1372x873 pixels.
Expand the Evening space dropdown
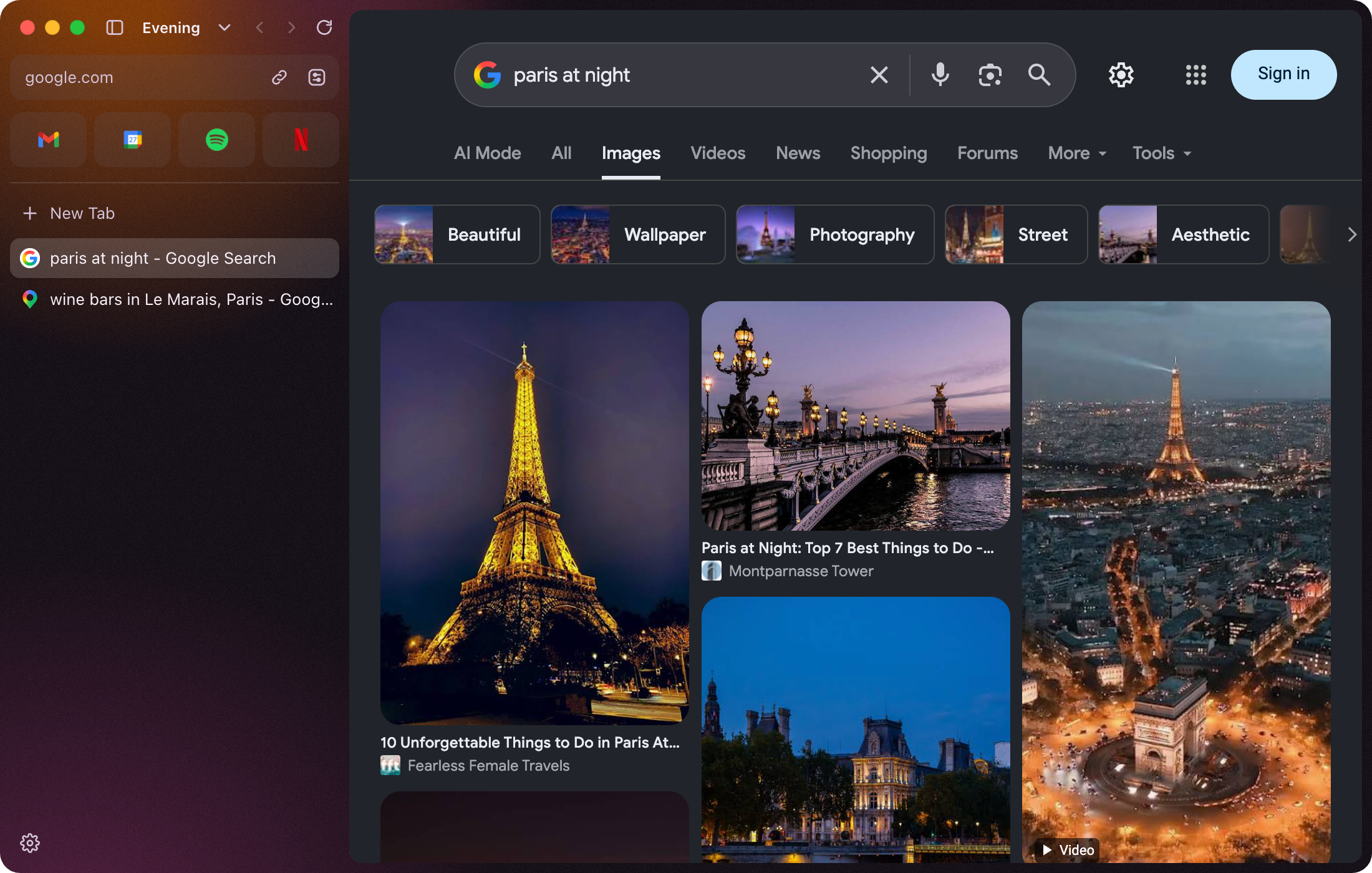(x=225, y=27)
